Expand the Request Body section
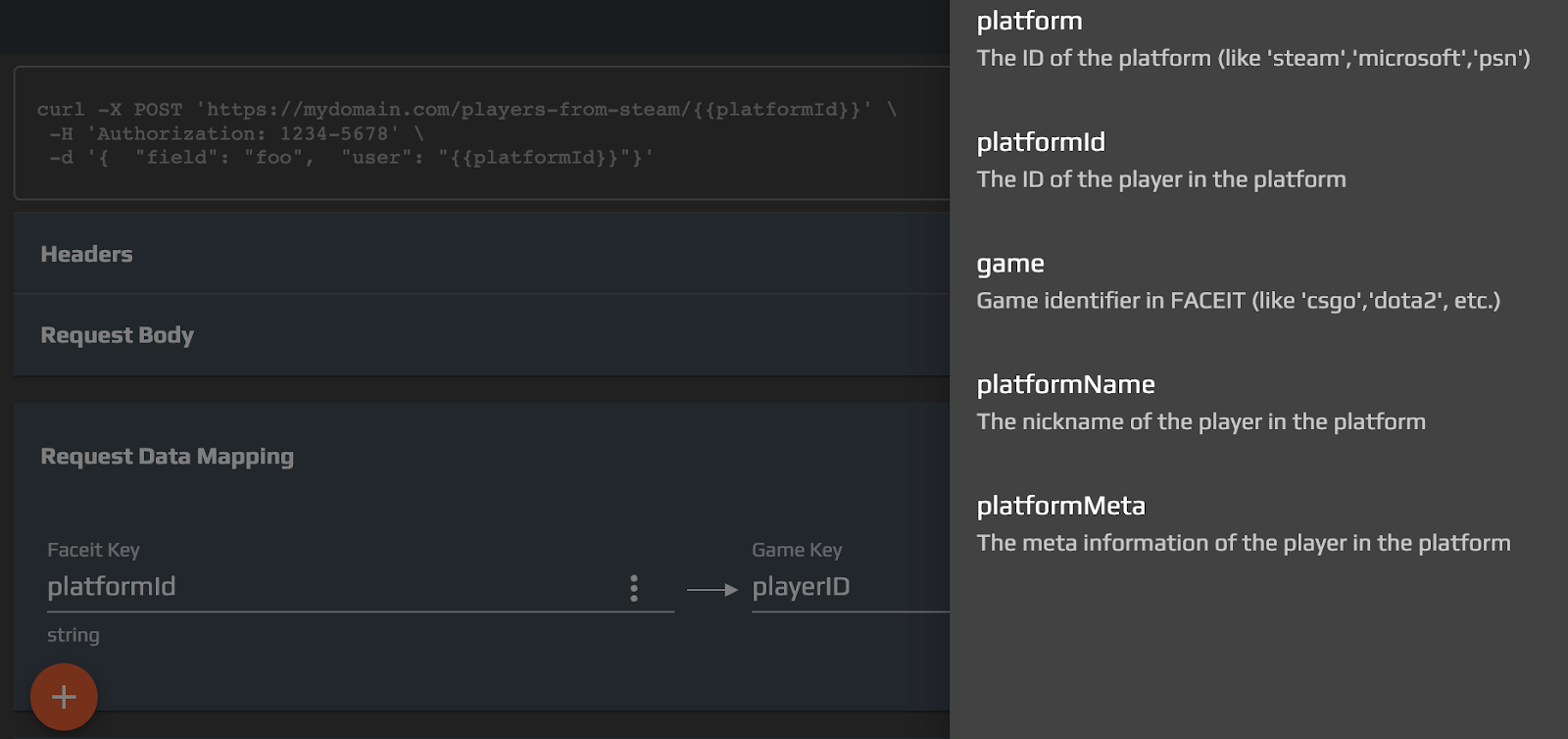 [481, 335]
